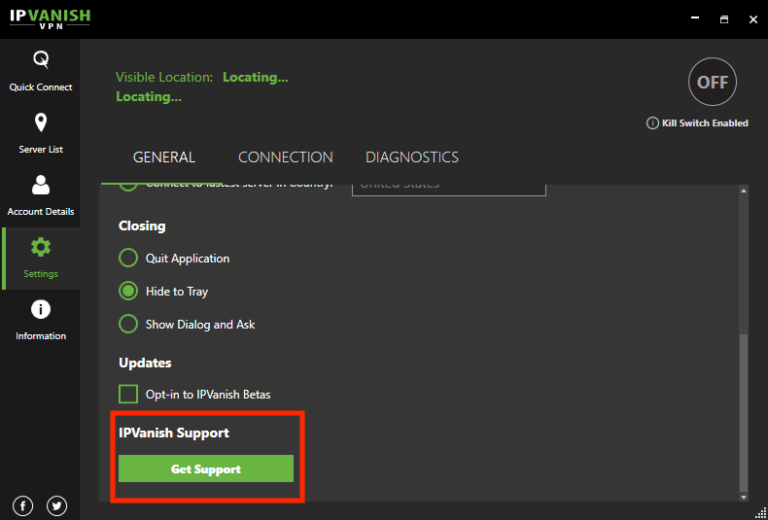
Task: Go to Account Details in the sidebar
Action: point(40,196)
